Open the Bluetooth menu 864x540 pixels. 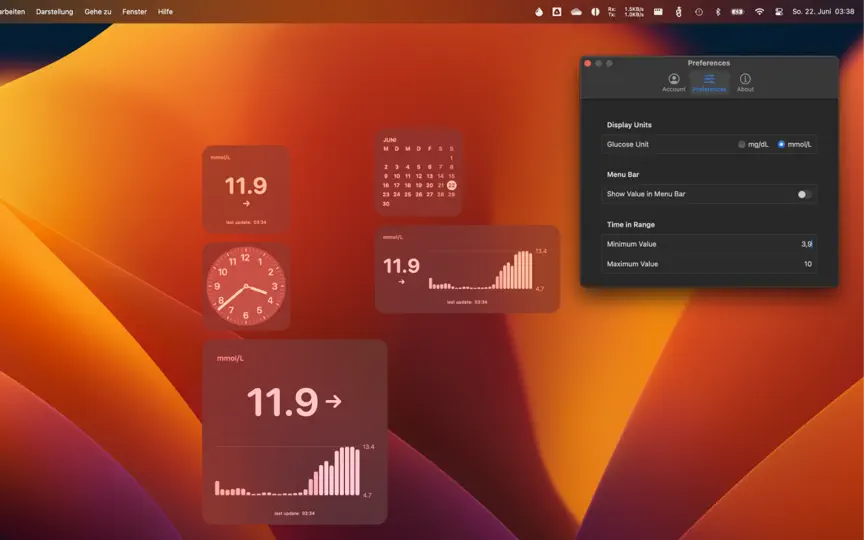717,12
